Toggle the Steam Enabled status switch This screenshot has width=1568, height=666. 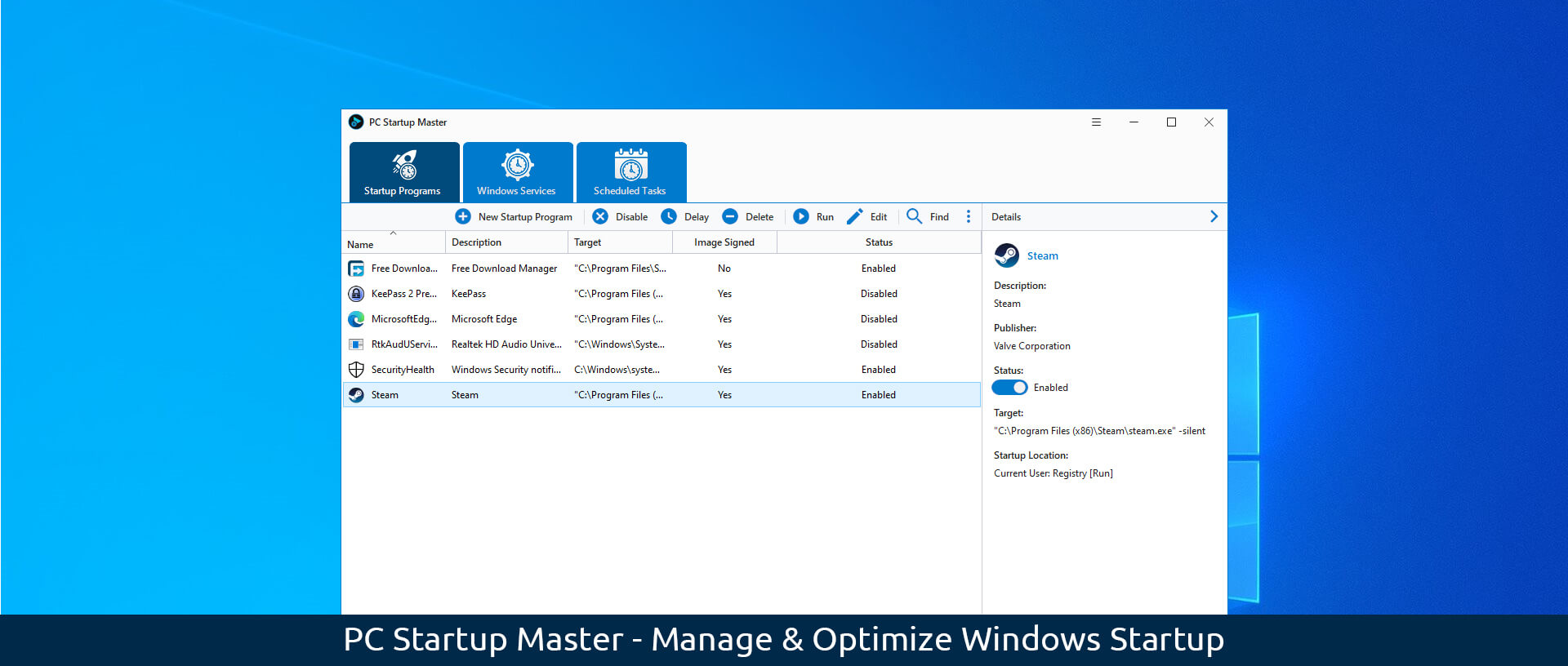[1009, 388]
